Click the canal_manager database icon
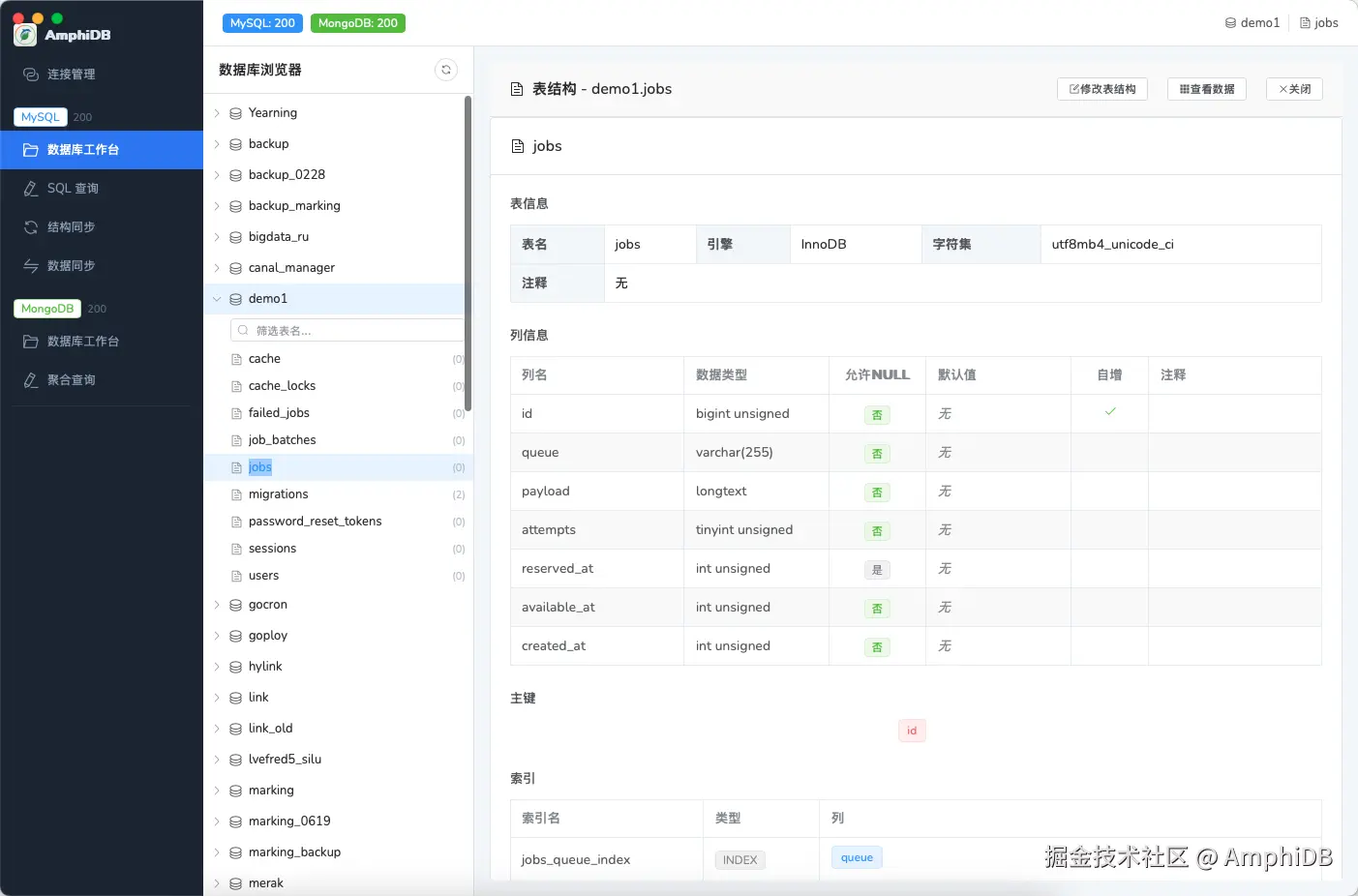Screen dimensions: 1358x896 tap(235, 268)
